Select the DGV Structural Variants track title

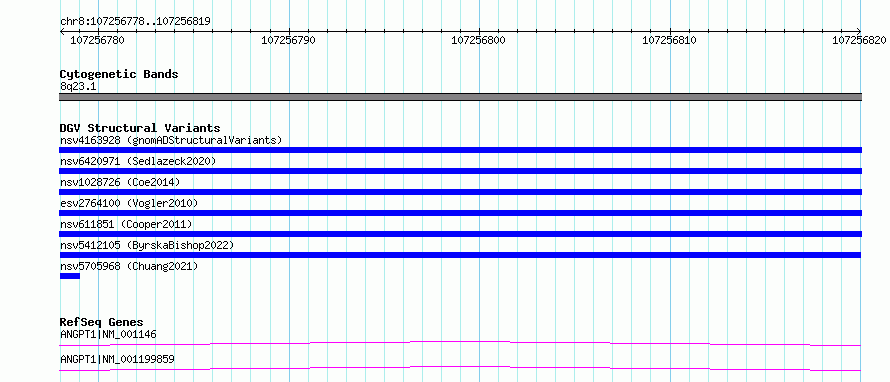click(x=140, y=128)
